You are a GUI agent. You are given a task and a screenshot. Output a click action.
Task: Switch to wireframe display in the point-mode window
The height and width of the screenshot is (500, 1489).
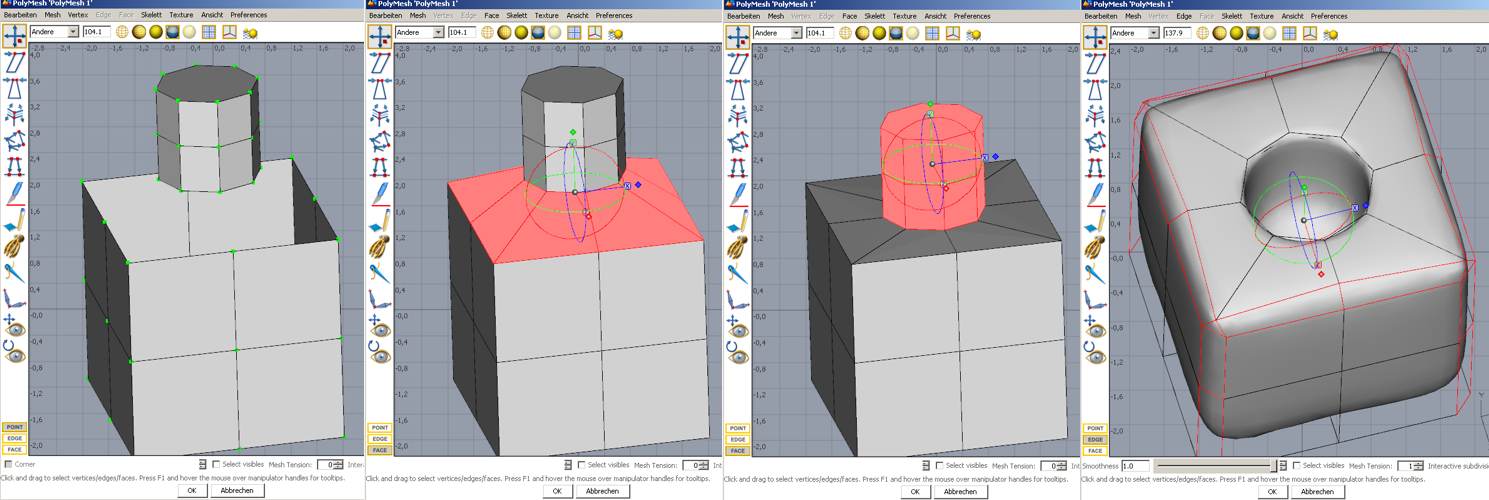[x=122, y=32]
